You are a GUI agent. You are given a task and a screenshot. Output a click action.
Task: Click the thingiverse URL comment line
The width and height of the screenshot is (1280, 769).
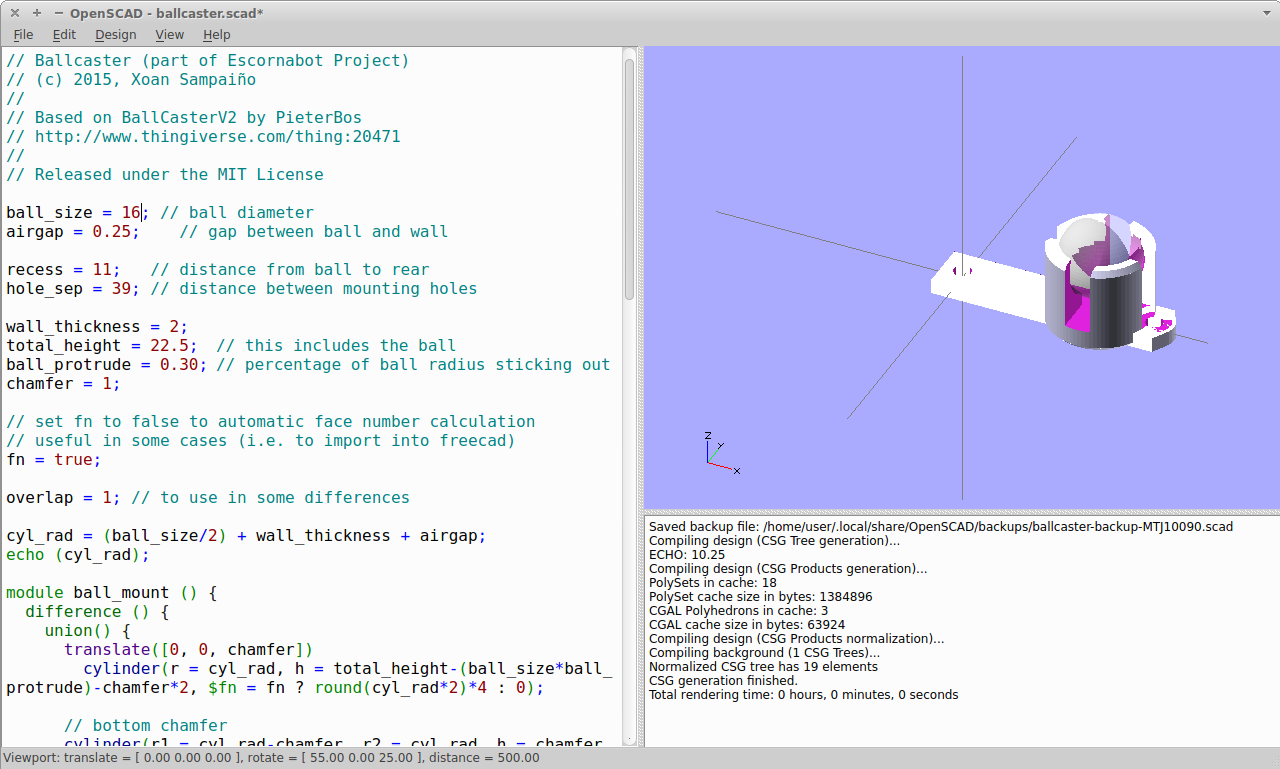pyautogui.click(x=203, y=137)
